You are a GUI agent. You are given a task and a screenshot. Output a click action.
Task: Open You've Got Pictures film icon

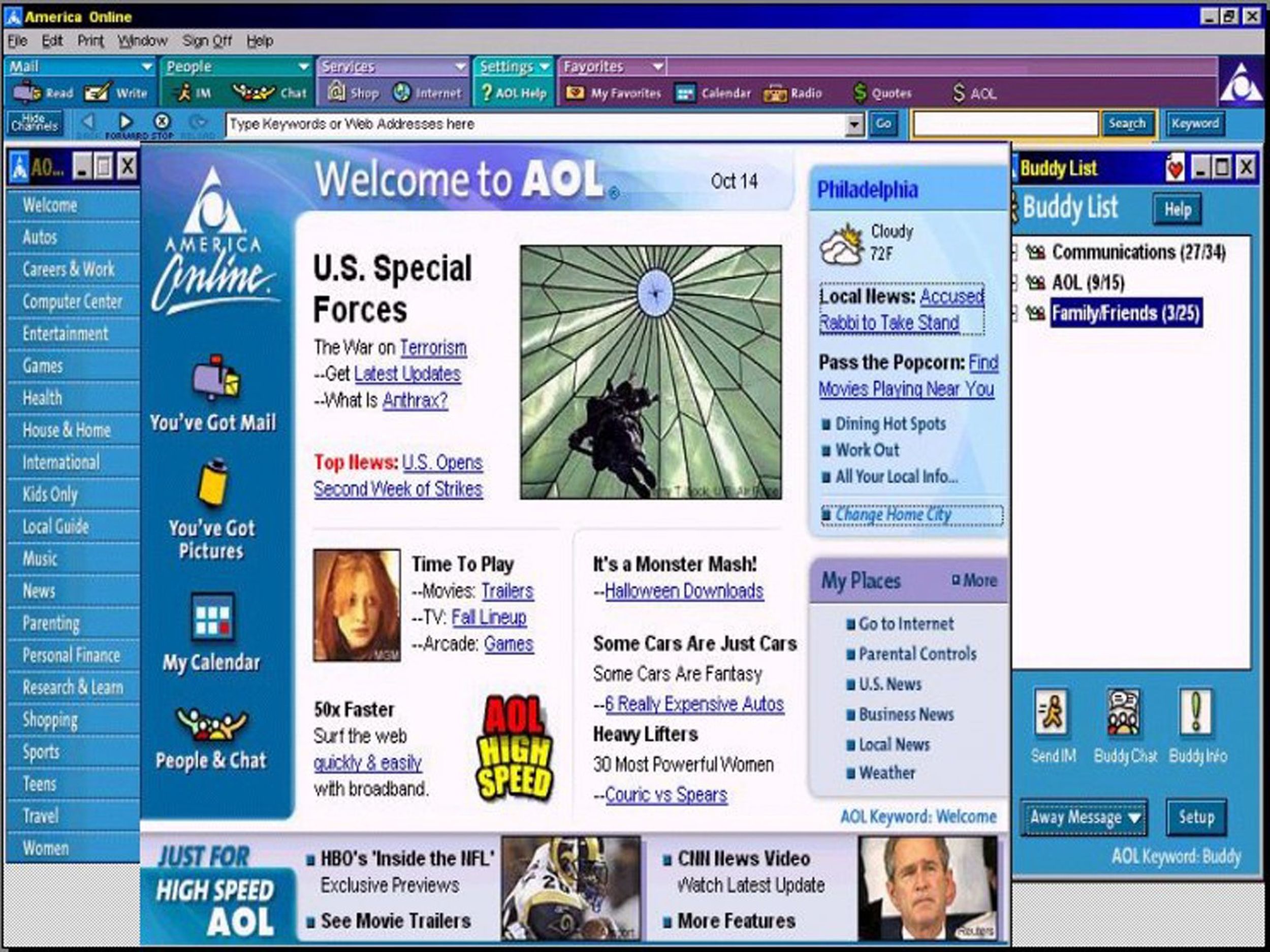point(212,482)
